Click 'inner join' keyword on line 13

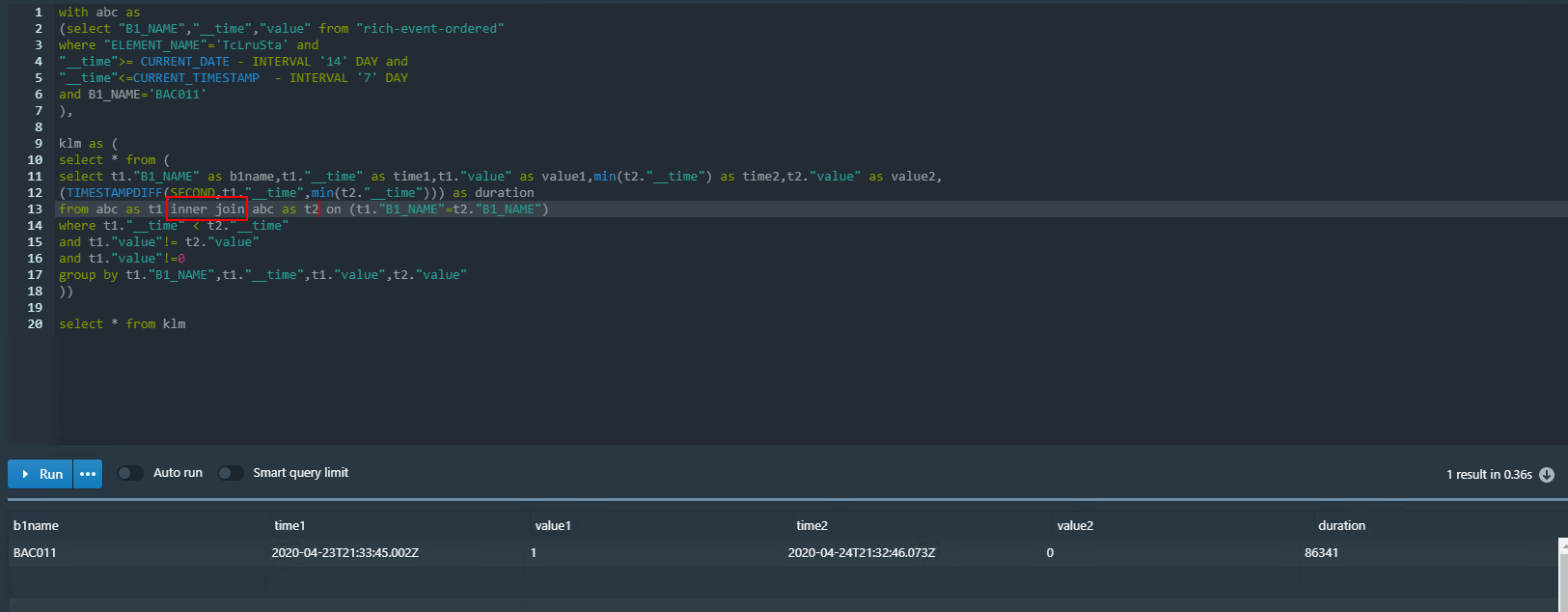click(x=207, y=209)
